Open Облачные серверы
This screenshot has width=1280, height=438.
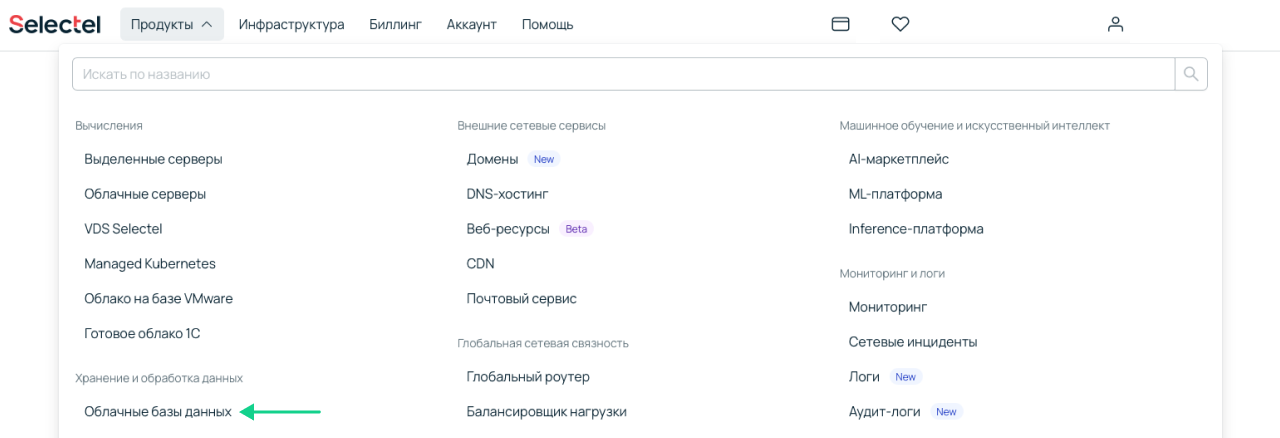click(x=145, y=194)
